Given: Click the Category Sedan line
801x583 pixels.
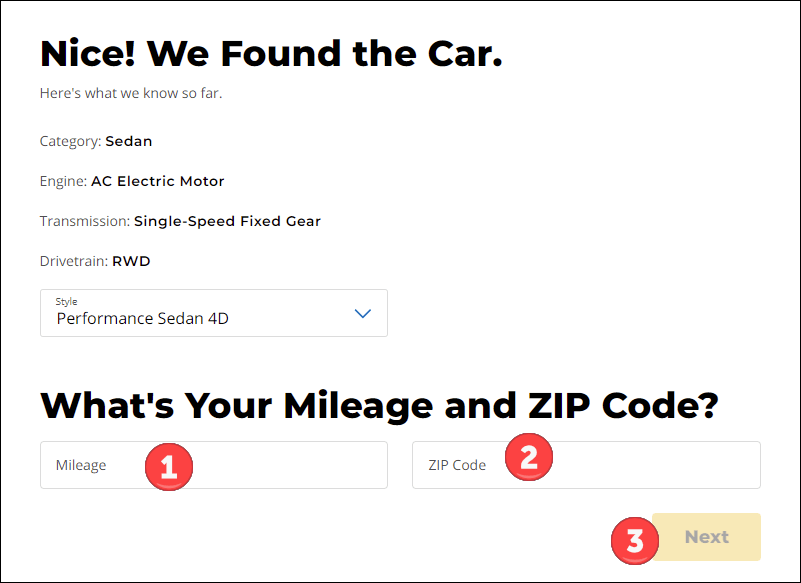Looking at the screenshot, I should (96, 141).
